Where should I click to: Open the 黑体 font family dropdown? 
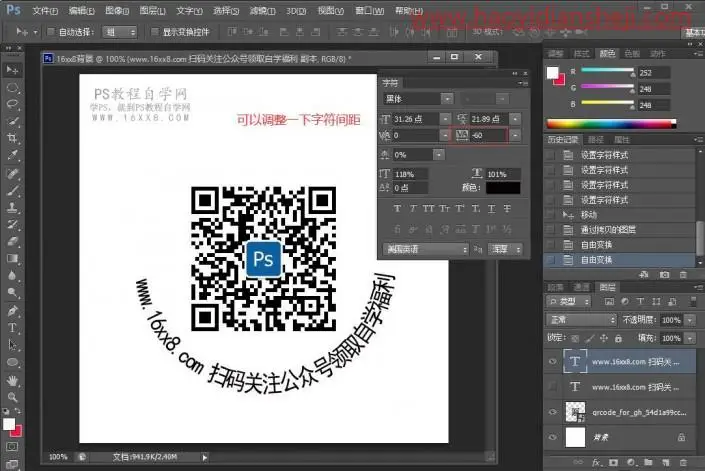(x=447, y=98)
